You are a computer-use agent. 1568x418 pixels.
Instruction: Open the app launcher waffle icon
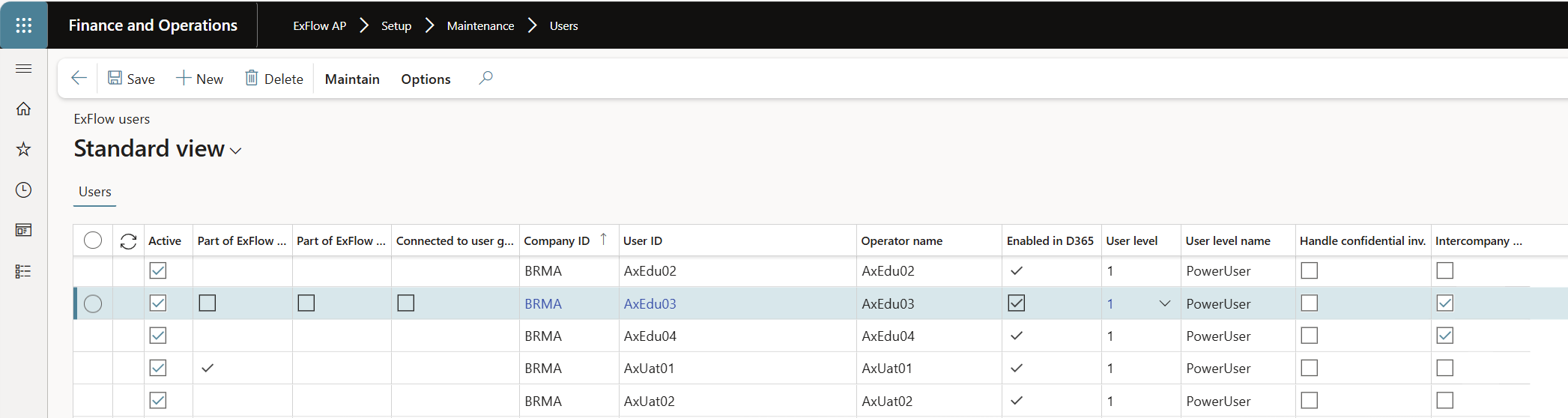pyautogui.click(x=23, y=25)
